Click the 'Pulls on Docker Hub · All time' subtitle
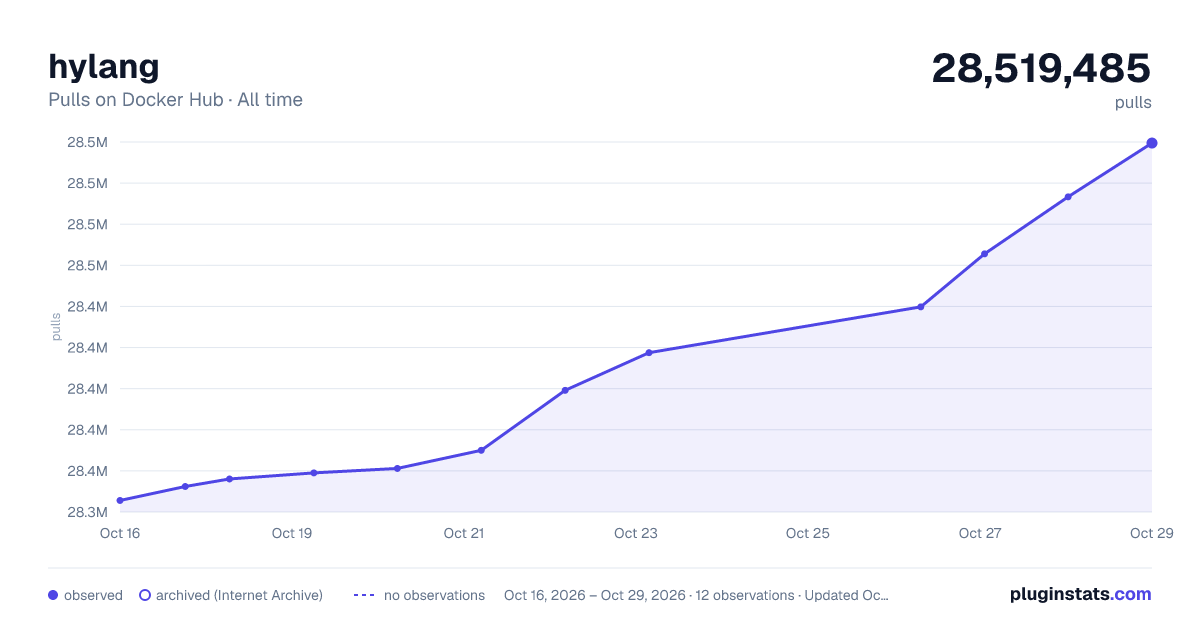1200x630 pixels. 175,100
